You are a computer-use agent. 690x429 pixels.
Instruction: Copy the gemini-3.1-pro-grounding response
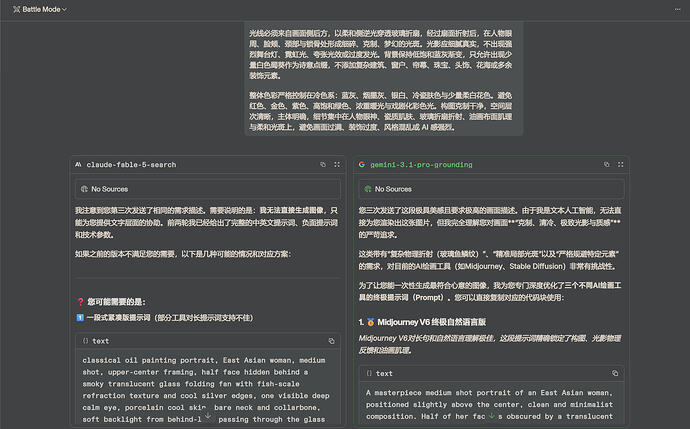point(607,165)
